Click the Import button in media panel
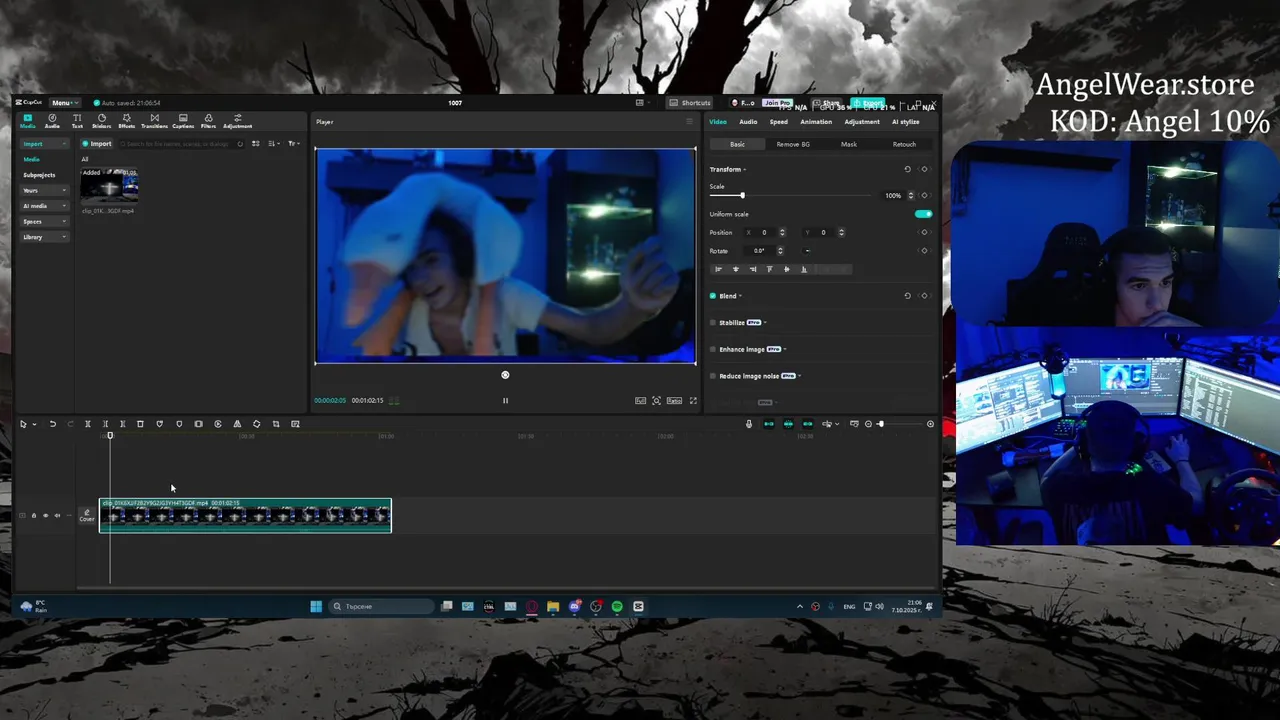The image size is (1280, 720). [x=98, y=144]
